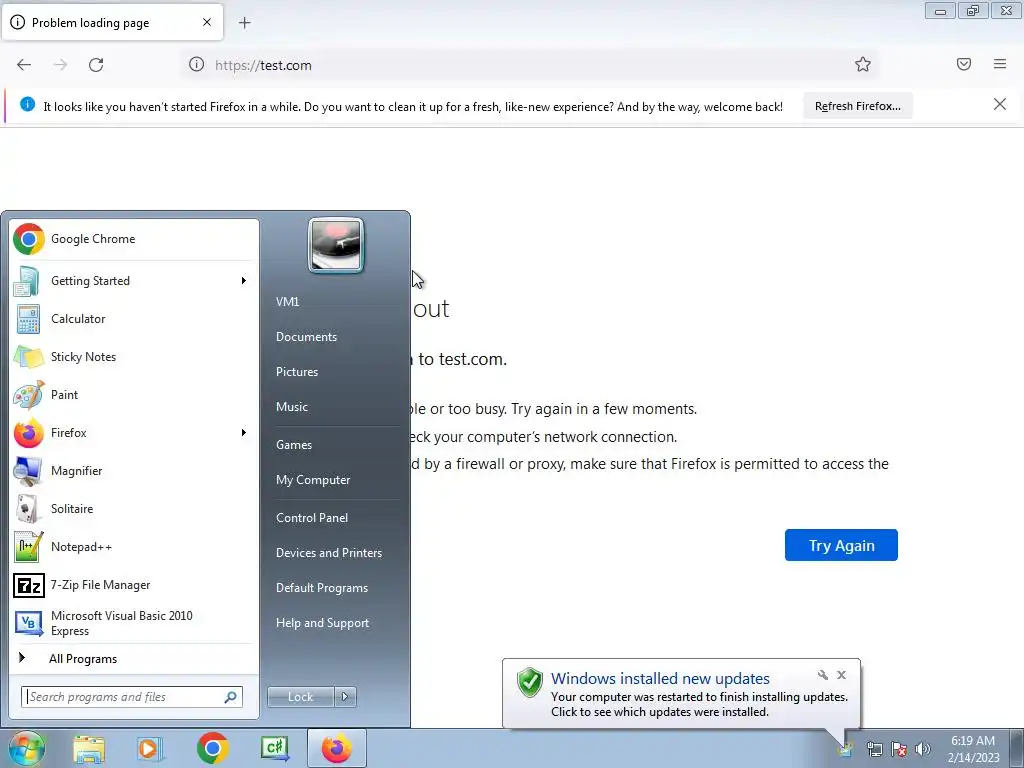Open Firefox entry in Start menu
Viewport: 1024px width, 768px height.
135,432
